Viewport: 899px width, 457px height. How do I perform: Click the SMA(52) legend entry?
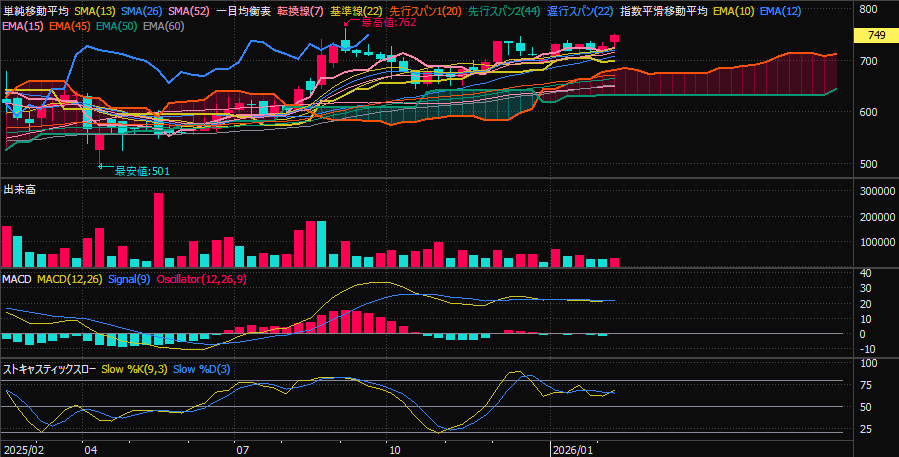(190, 11)
